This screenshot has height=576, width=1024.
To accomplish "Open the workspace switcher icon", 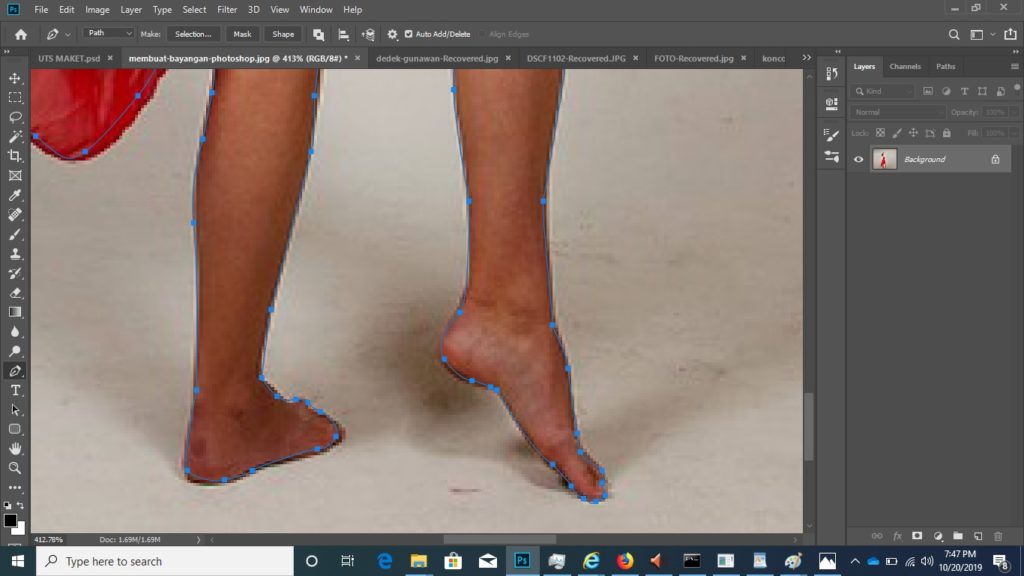I will [977, 35].
